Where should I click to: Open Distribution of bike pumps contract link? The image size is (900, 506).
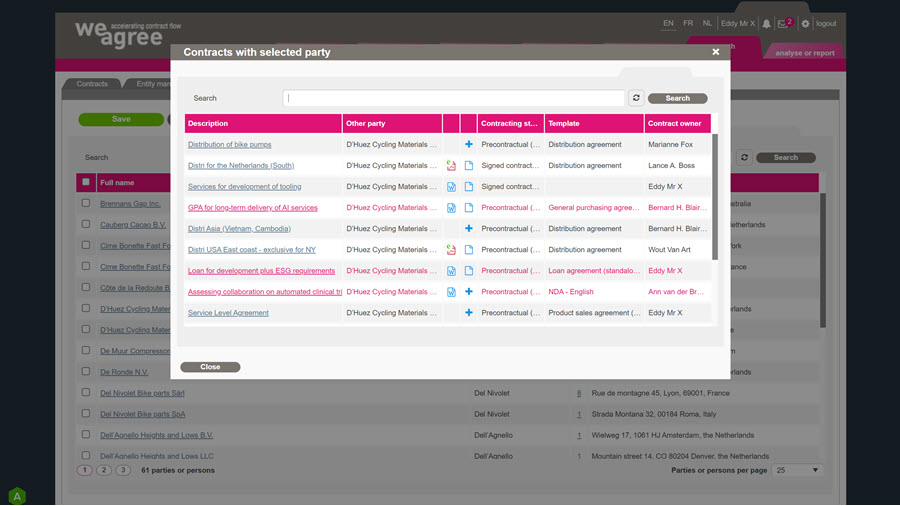pos(230,145)
